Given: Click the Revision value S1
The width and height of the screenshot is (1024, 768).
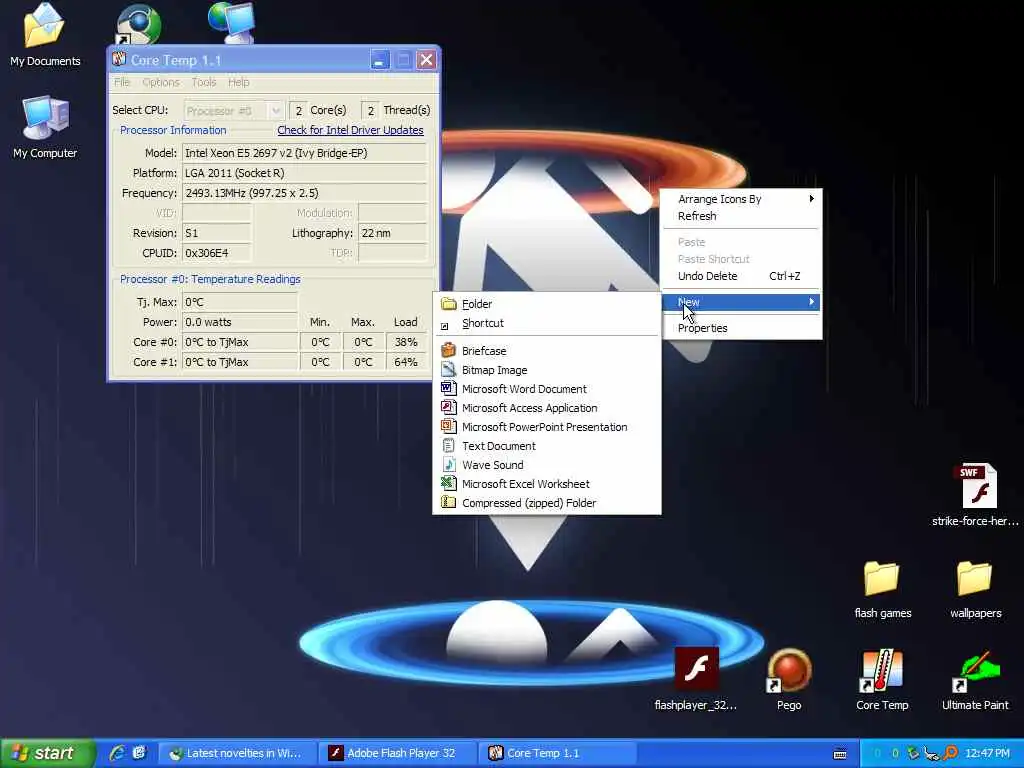Looking at the screenshot, I should tap(216, 233).
